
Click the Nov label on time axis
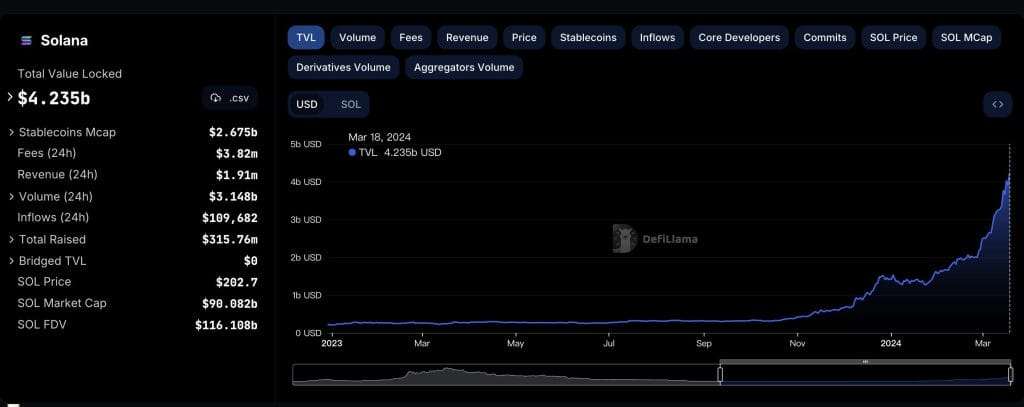tap(797, 343)
